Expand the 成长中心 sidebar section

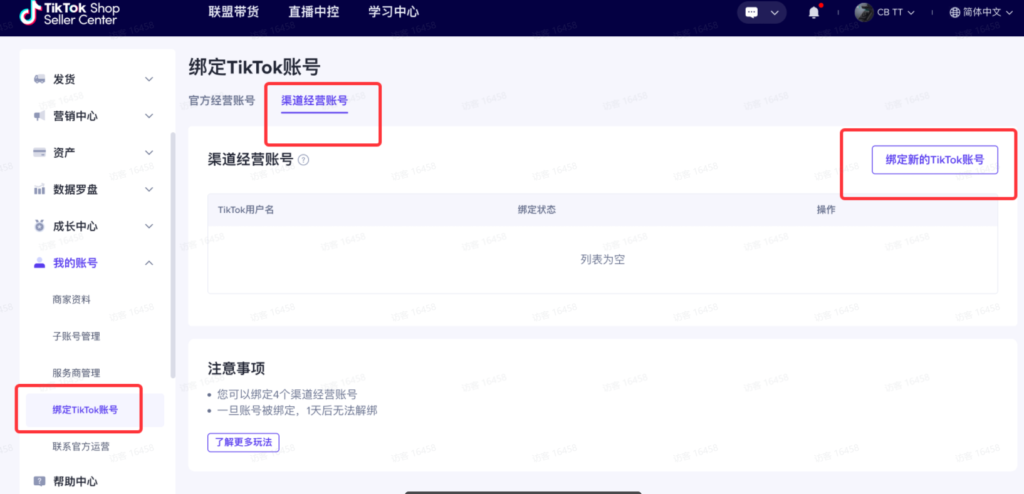pos(149,226)
